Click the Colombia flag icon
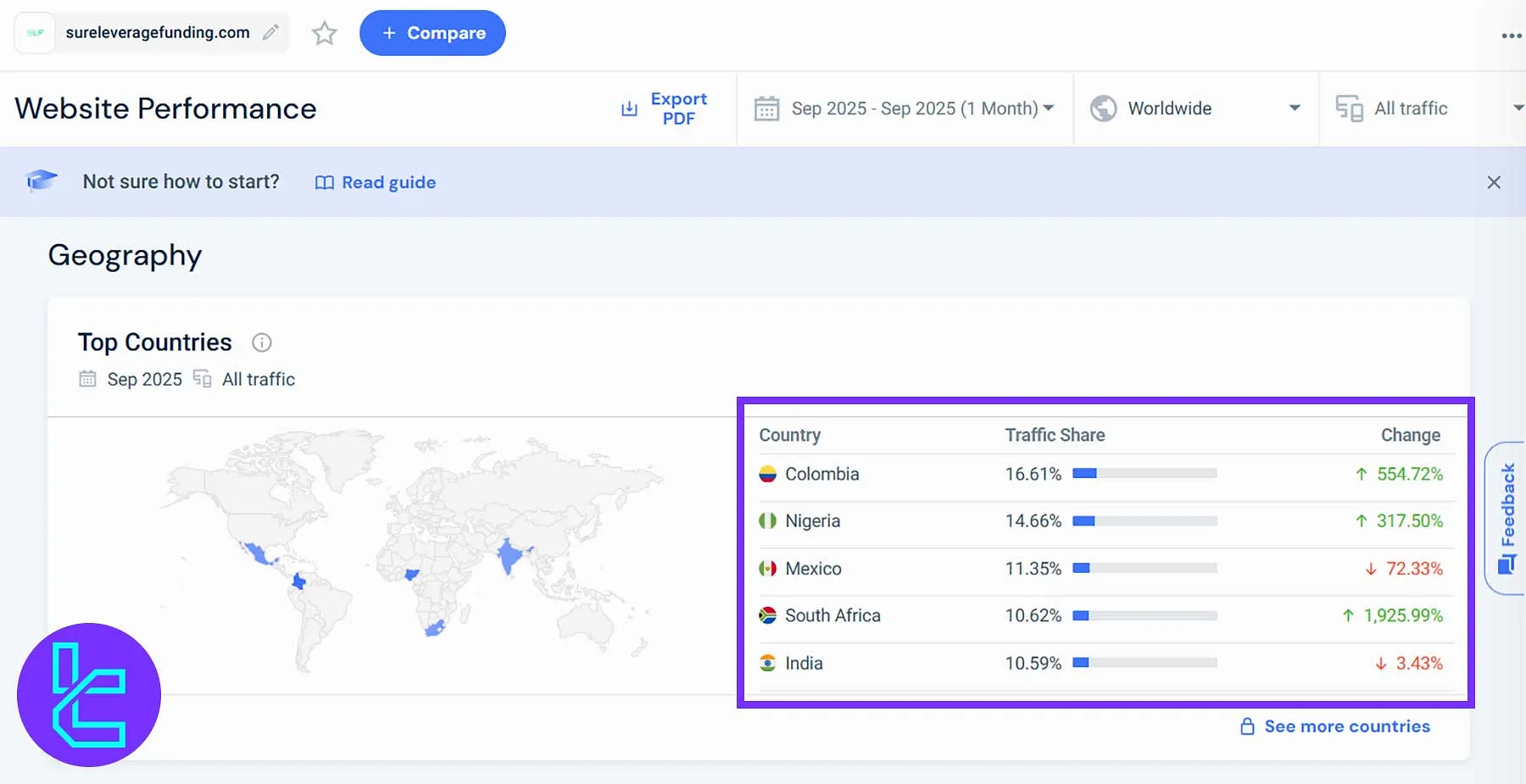The width and height of the screenshot is (1526, 784). 768,474
